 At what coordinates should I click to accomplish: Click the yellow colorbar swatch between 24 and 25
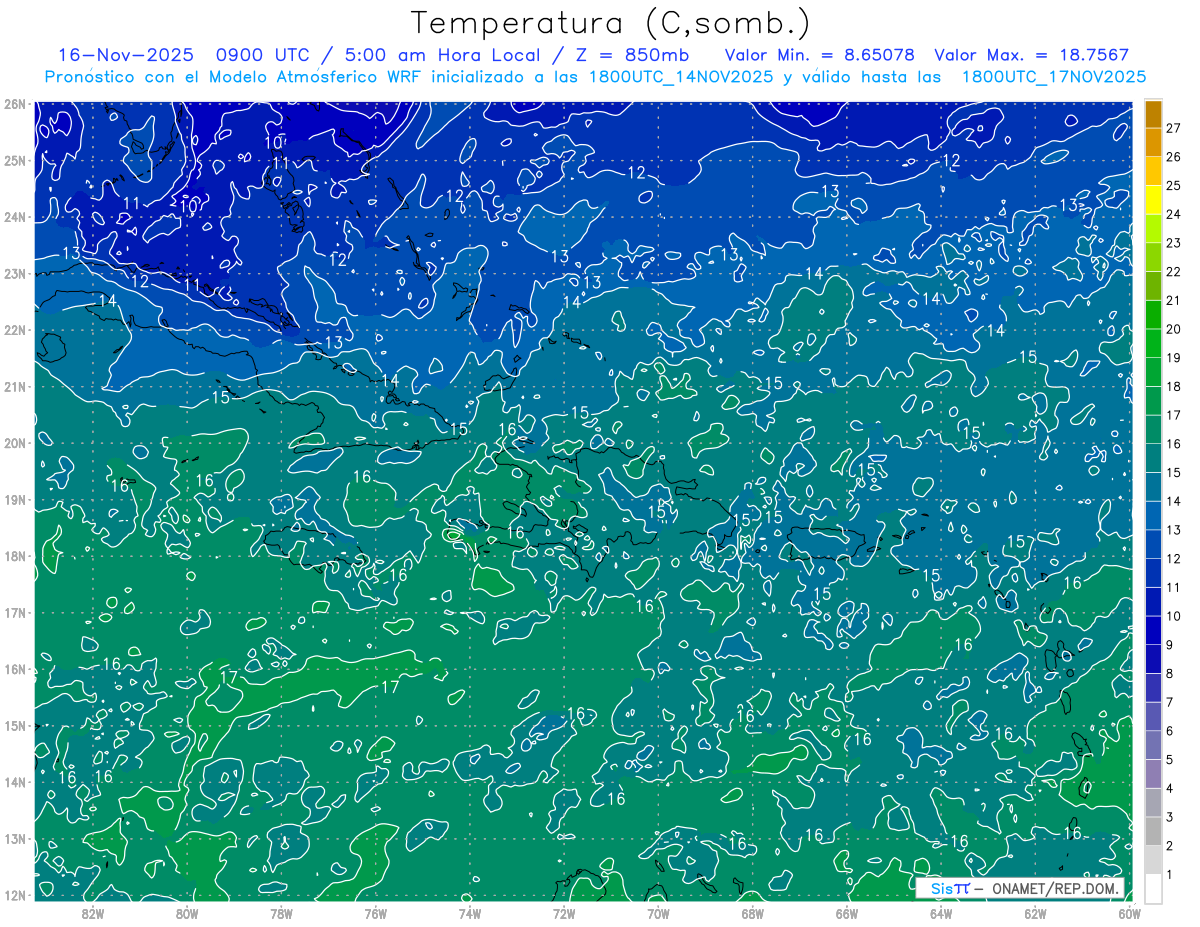(x=1153, y=200)
